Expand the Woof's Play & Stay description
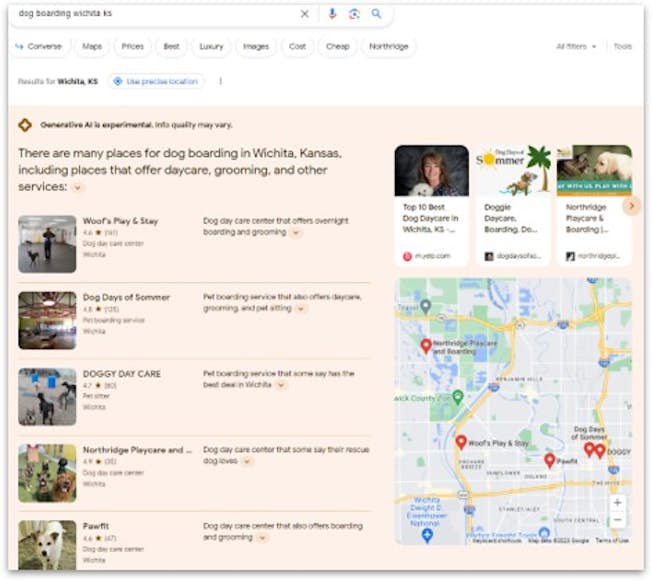652x581 pixels. pyautogui.click(x=295, y=232)
